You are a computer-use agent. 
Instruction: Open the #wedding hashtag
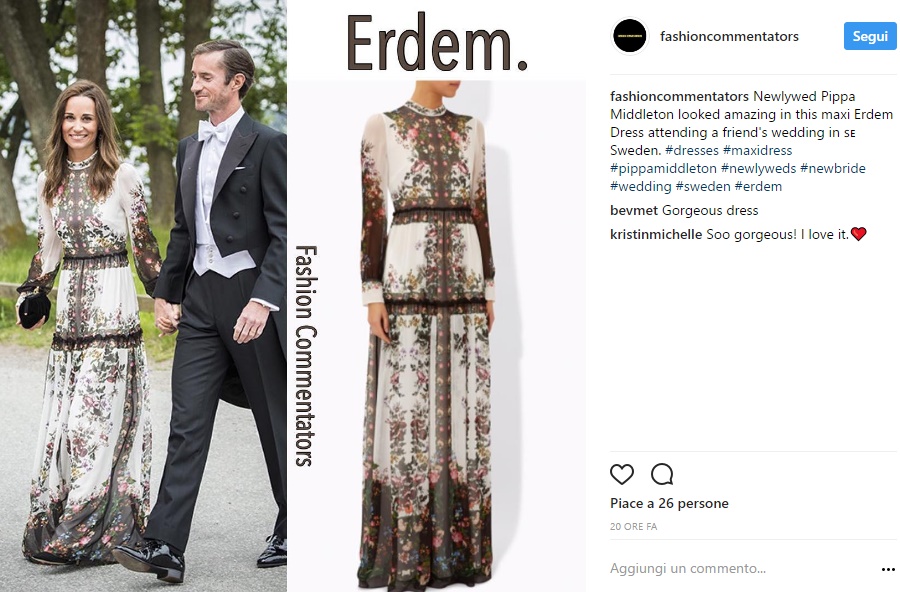pyautogui.click(x=641, y=187)
